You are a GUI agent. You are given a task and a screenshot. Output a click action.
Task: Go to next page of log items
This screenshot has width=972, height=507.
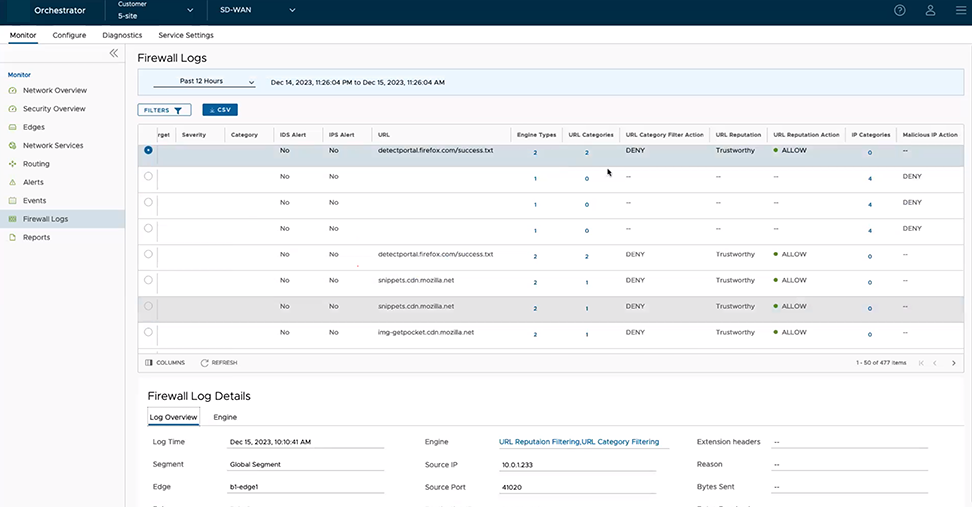[x=954, y=362]
